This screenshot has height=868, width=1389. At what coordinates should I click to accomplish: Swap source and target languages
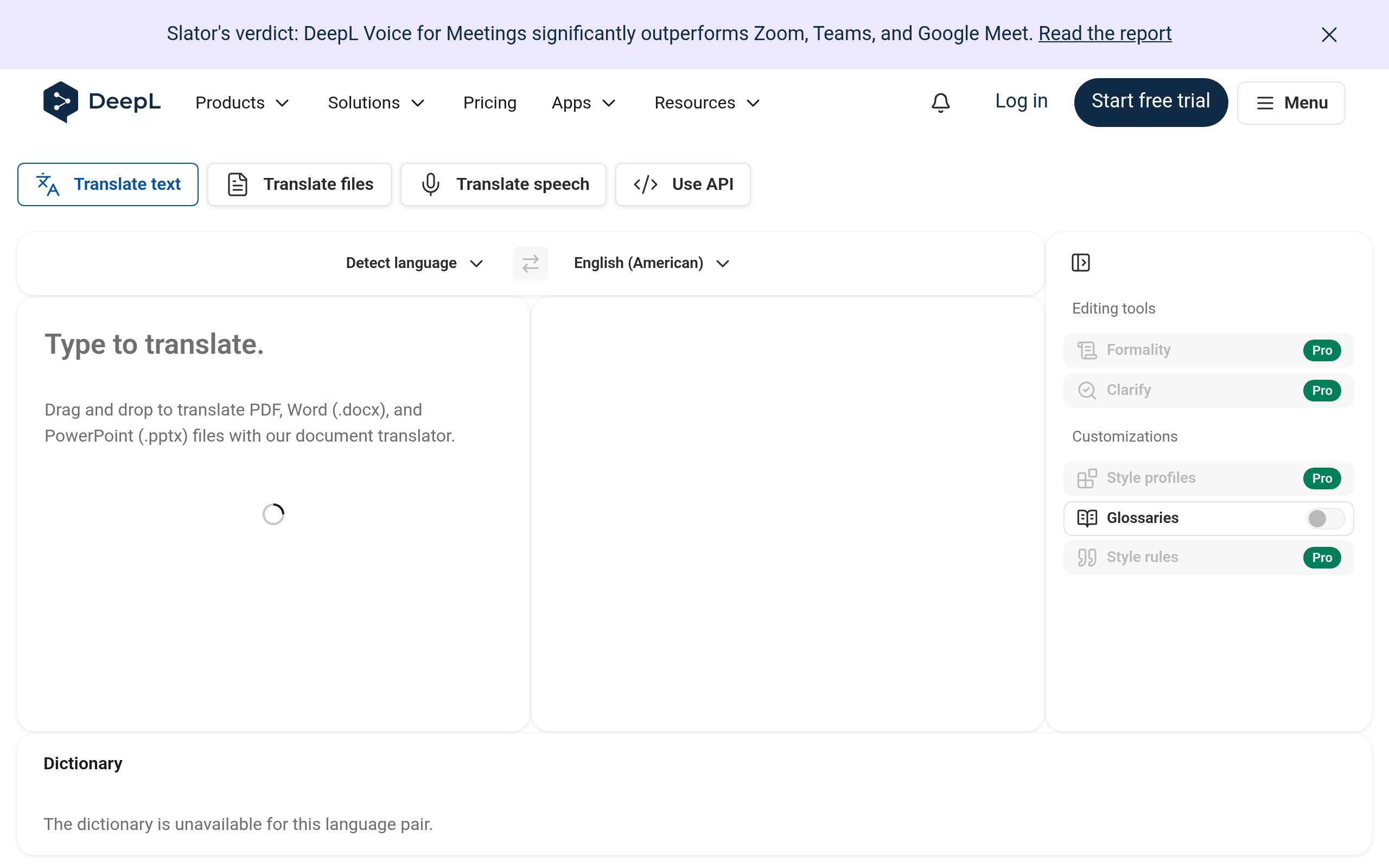[530, 264]
